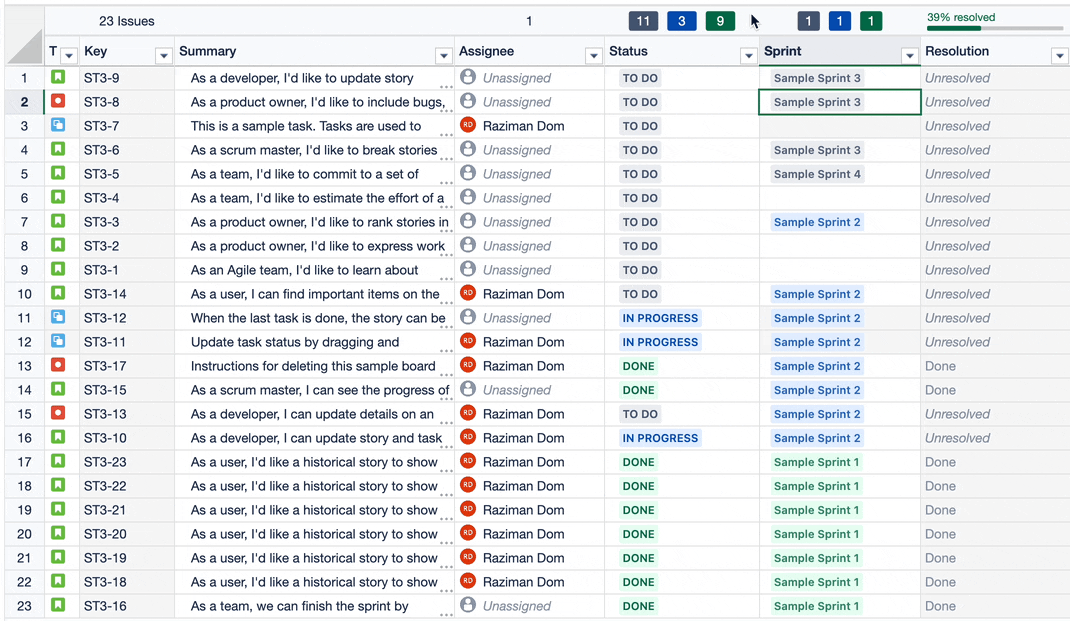Click the Sample Sprint 4 tag
1070x621 pixels.
pyautogui.click(x=817, y=174)
